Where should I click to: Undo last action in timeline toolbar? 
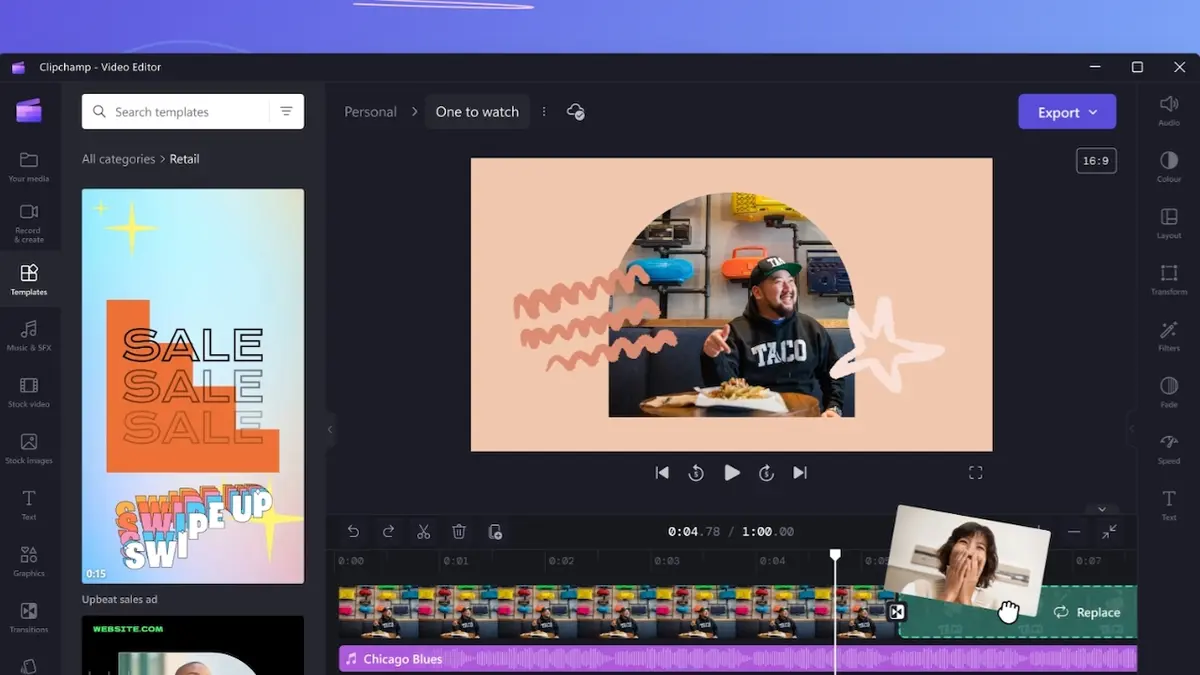[x=353, y=532]
